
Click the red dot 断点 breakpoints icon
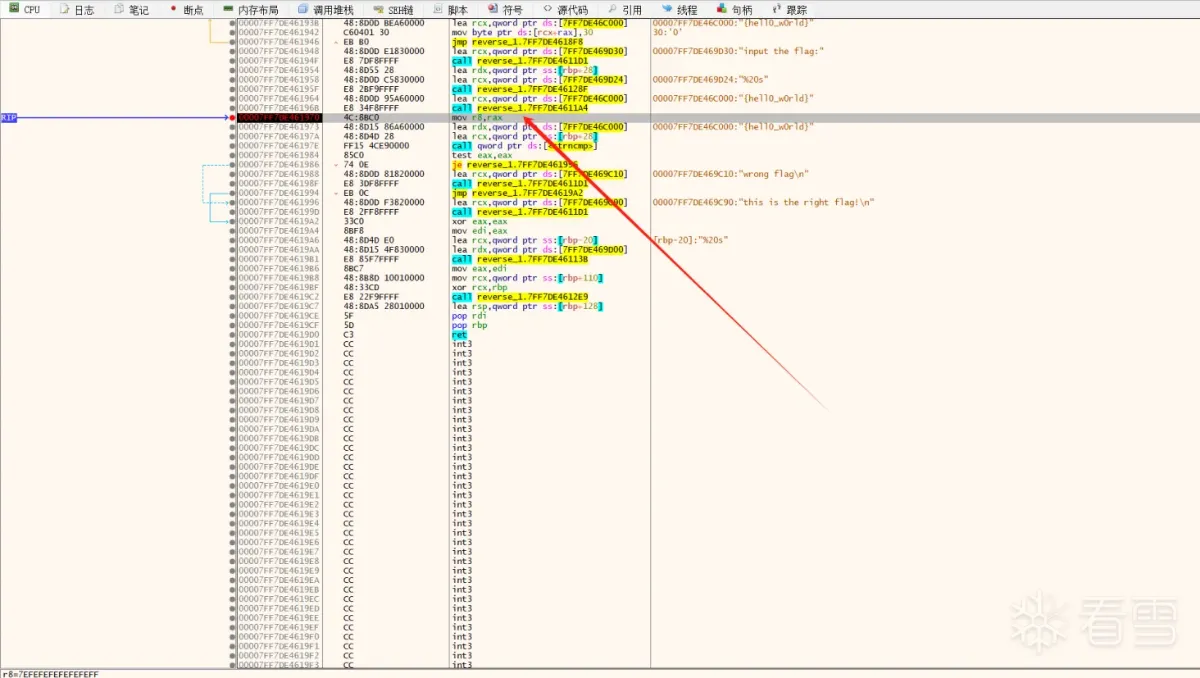173,8
